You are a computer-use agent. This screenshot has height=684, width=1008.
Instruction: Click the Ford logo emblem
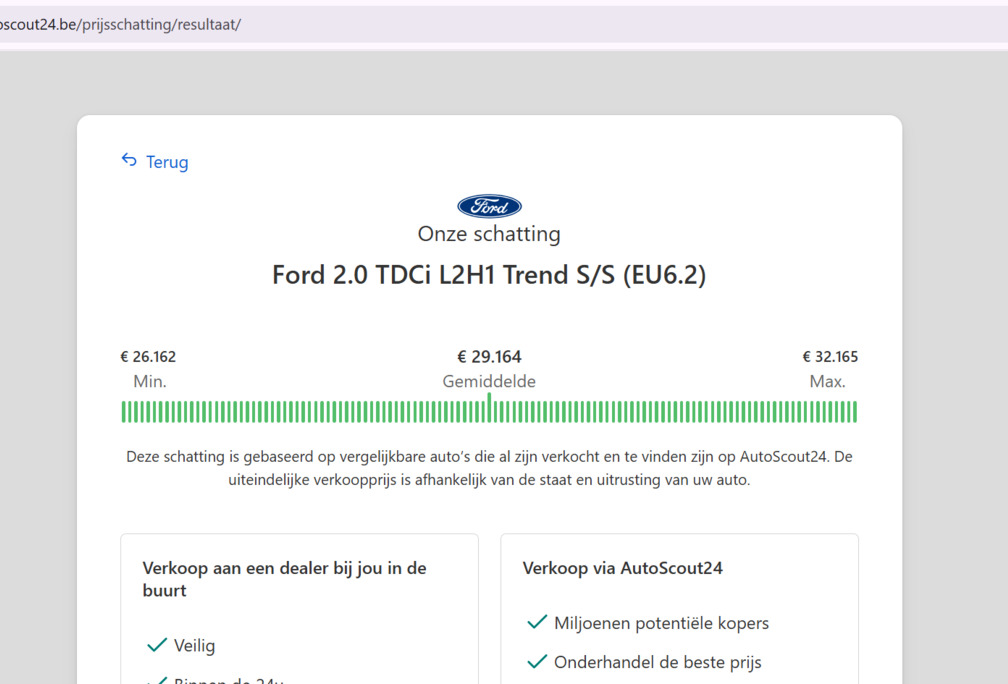489,206
